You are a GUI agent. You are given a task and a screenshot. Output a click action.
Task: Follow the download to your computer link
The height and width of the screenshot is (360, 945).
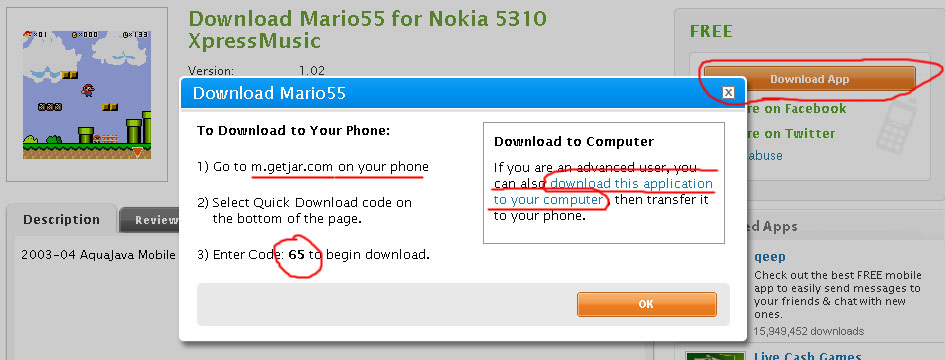pos(603,192)
